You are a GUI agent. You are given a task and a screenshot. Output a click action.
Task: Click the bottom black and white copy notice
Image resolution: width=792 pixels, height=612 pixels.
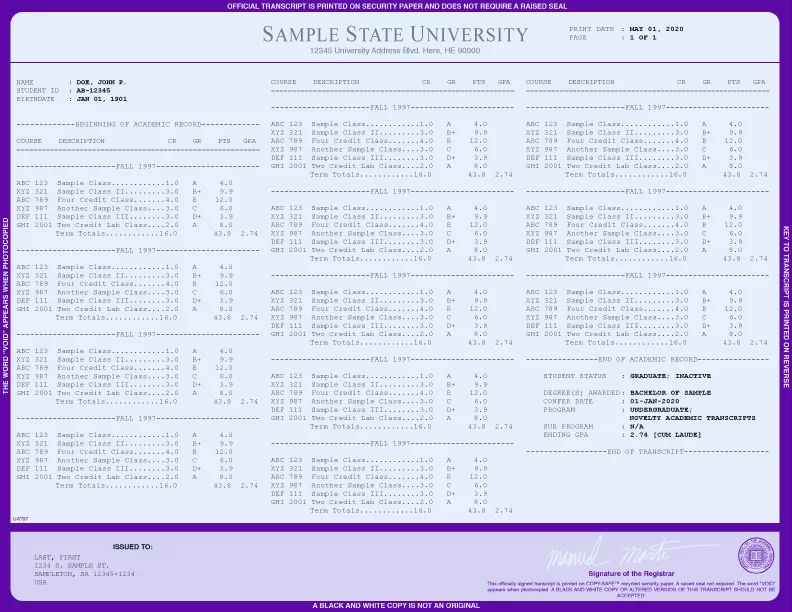coord(396,605)
